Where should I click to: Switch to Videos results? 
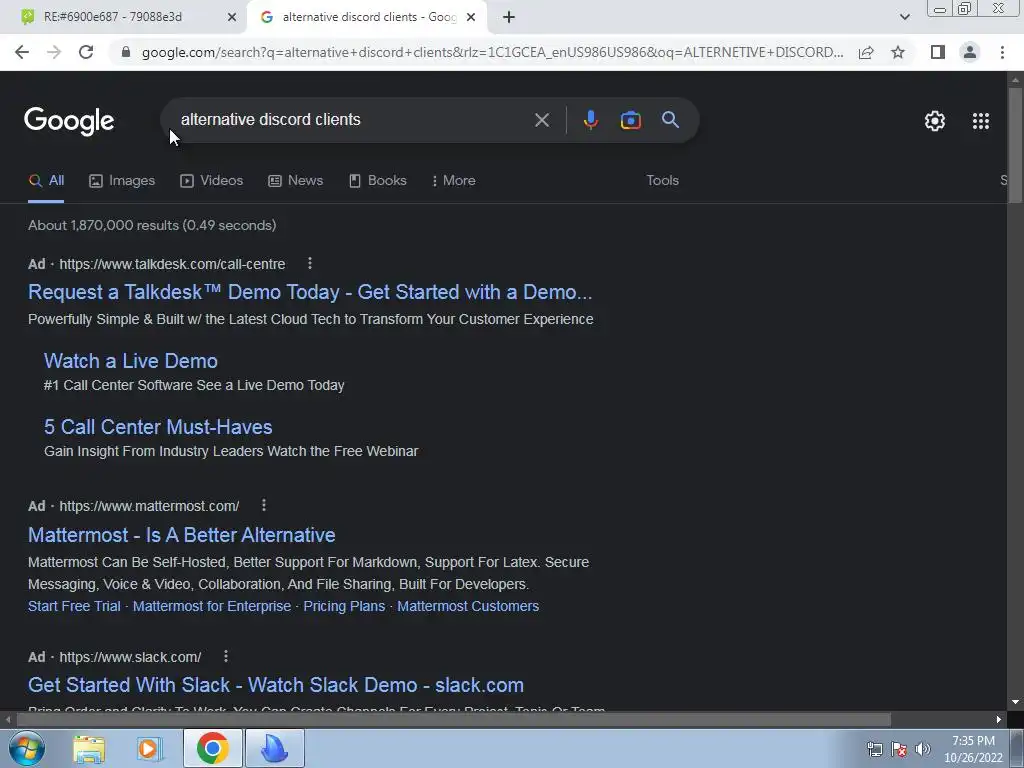tap(212, 181)
